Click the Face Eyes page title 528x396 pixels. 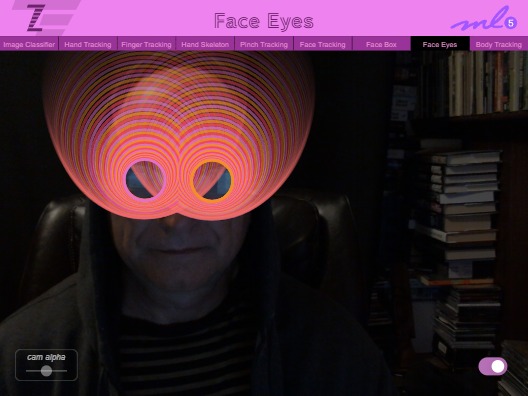[x=264, y=21]
